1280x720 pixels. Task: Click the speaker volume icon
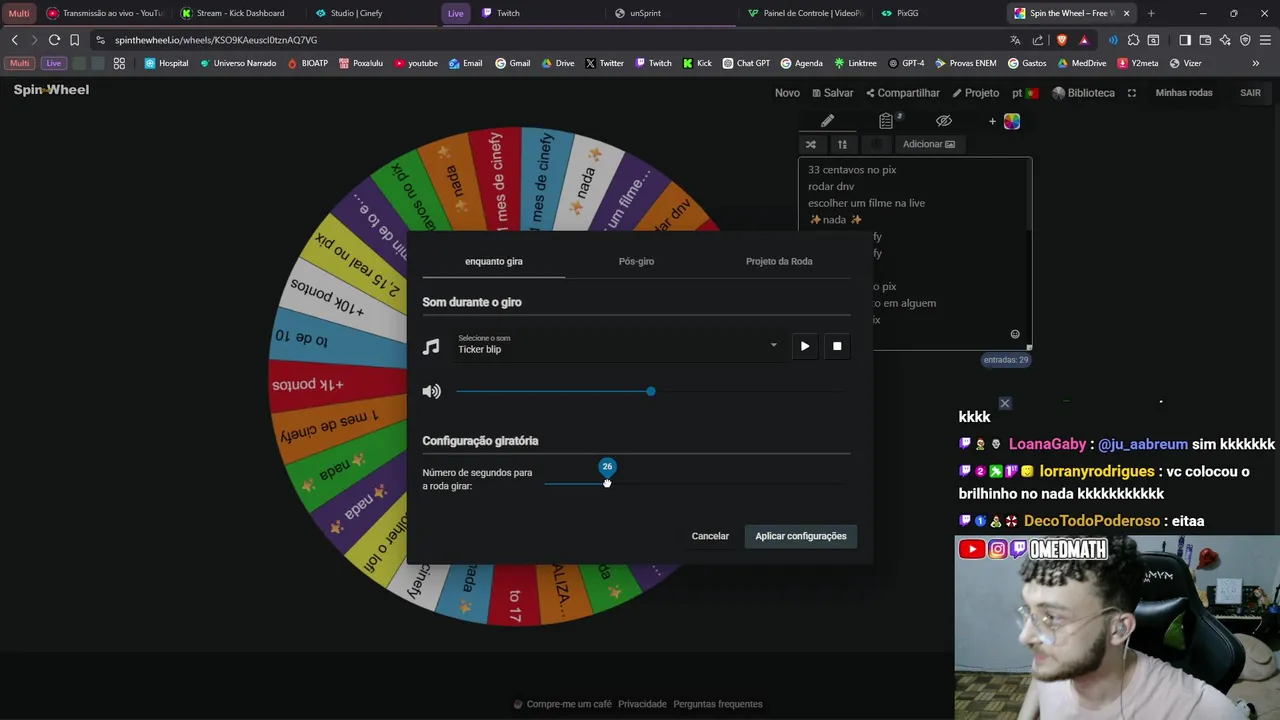(431, 391)
